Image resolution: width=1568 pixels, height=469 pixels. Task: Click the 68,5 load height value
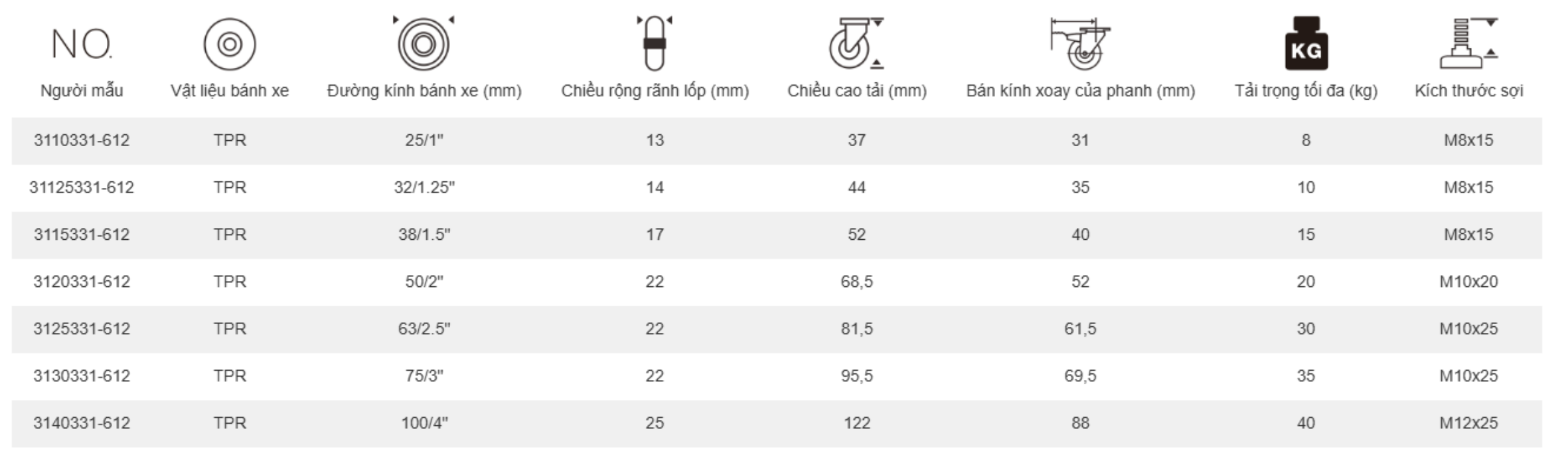click(856, 282)
